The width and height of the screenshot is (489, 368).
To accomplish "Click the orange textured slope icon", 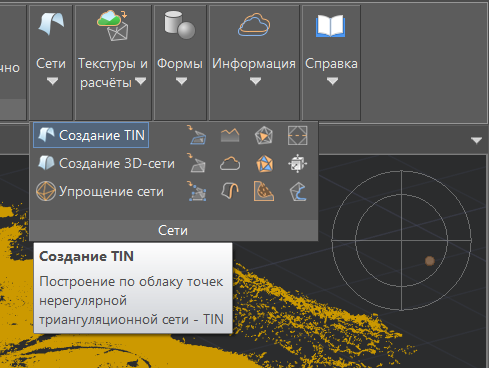I will (x=264, y=191).
